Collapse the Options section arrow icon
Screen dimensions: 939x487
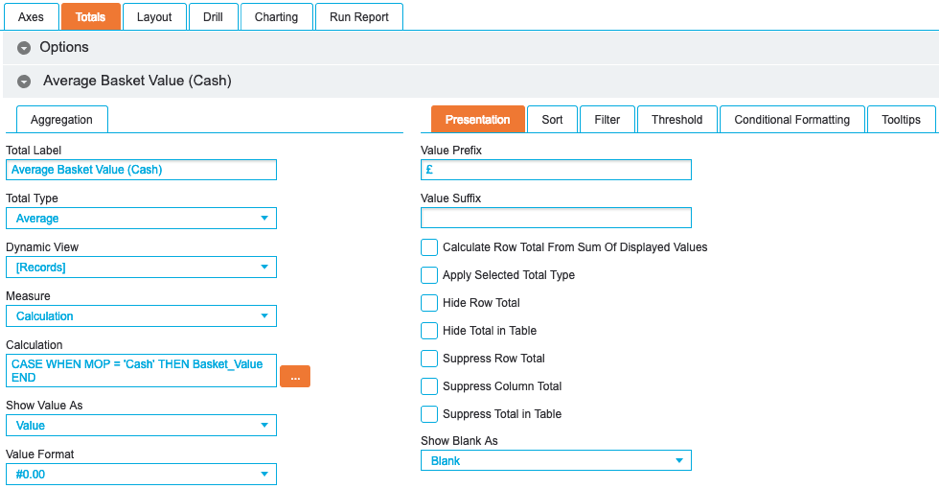(24, 48)
